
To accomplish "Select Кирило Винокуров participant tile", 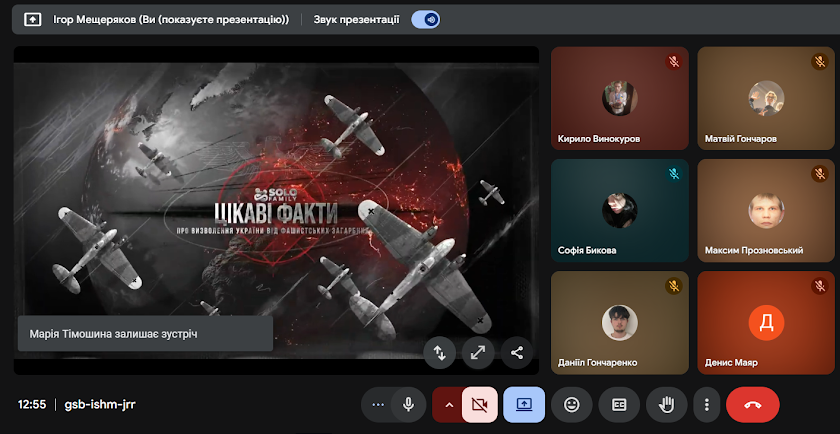I will [x=619, y=98].
